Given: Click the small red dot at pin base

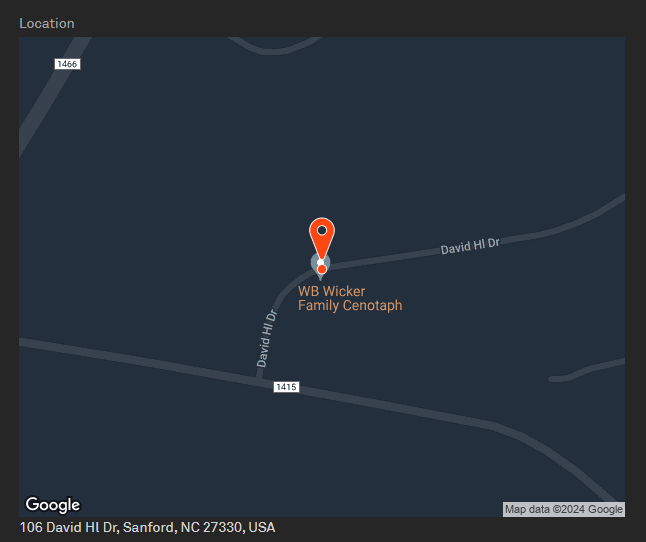Looking at the screenshot, I should tap(322, 269).
